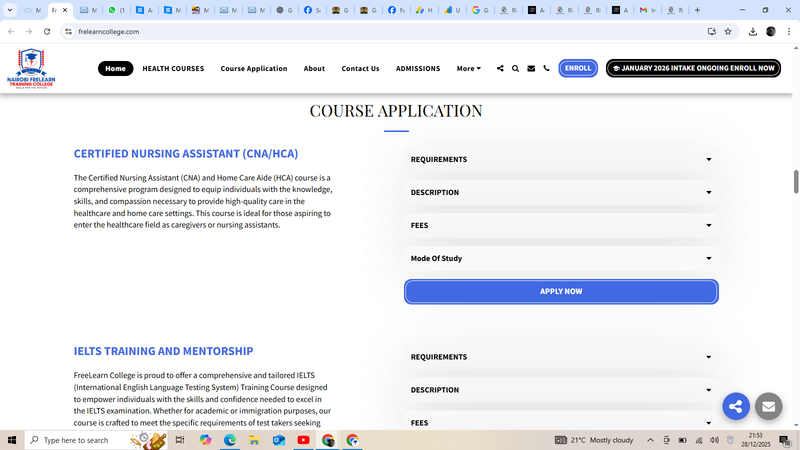Expand the CNA Fees accordion

560,226
